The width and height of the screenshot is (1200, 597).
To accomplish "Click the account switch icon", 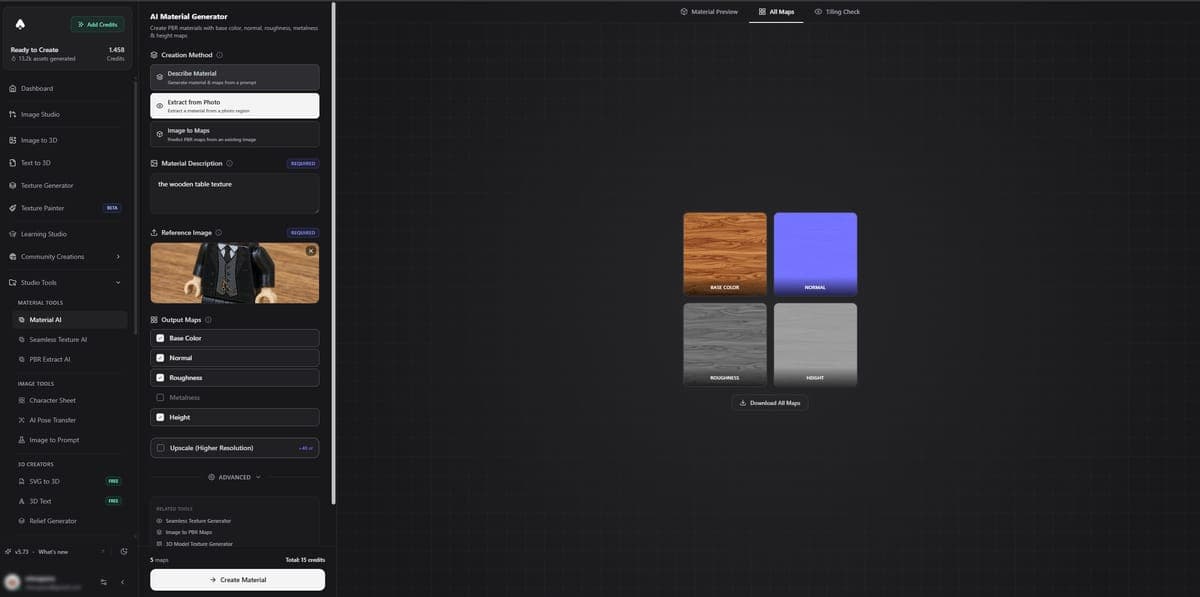I will tap(104, 582).
